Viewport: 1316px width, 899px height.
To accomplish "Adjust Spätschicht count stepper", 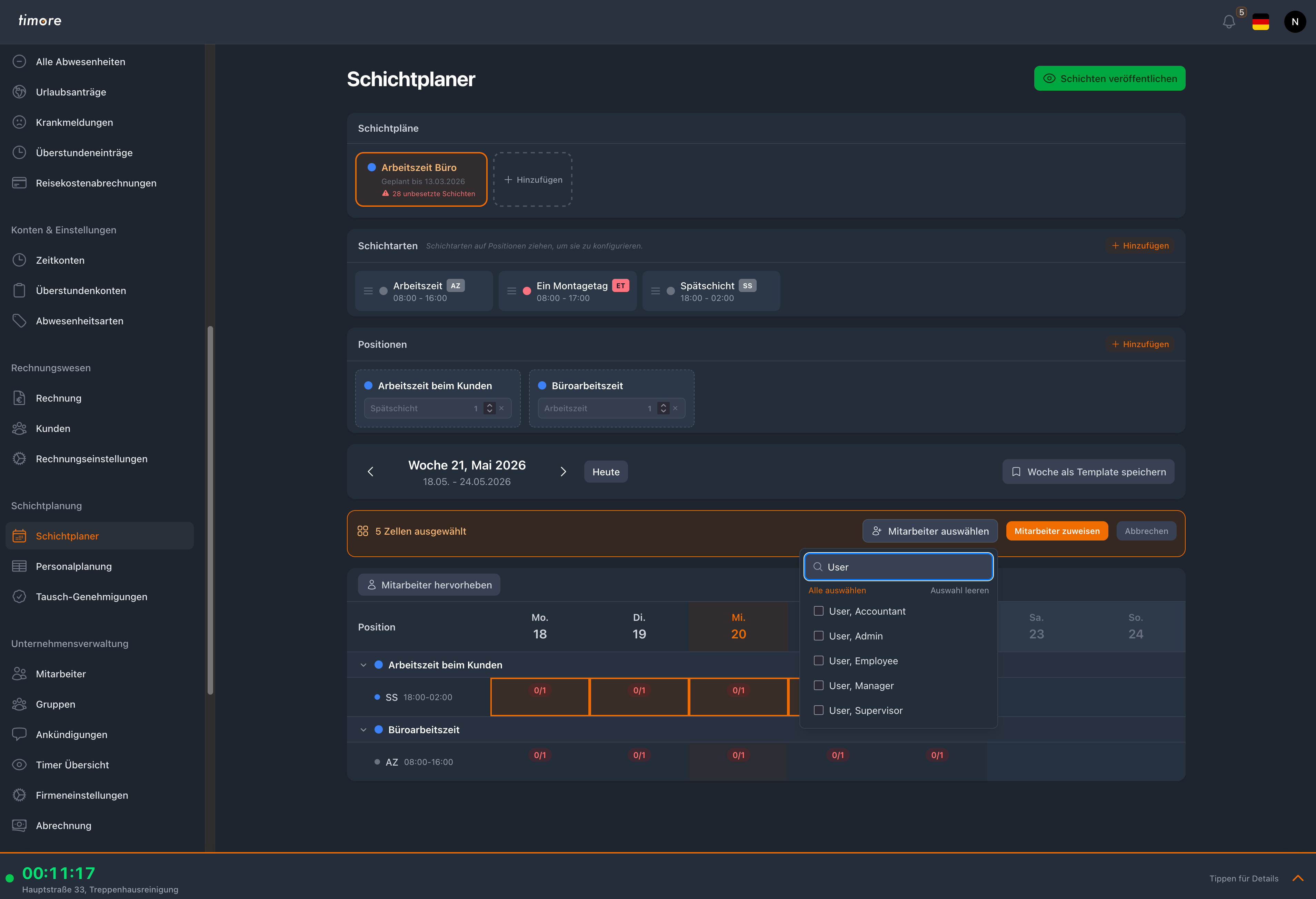I will 489,408.
